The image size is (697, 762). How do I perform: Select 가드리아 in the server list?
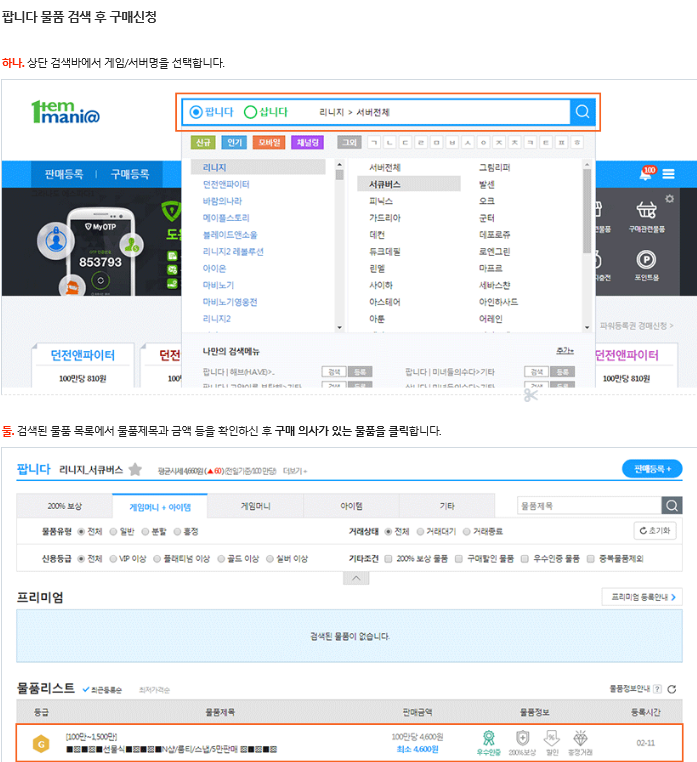[x=384, y=218]
